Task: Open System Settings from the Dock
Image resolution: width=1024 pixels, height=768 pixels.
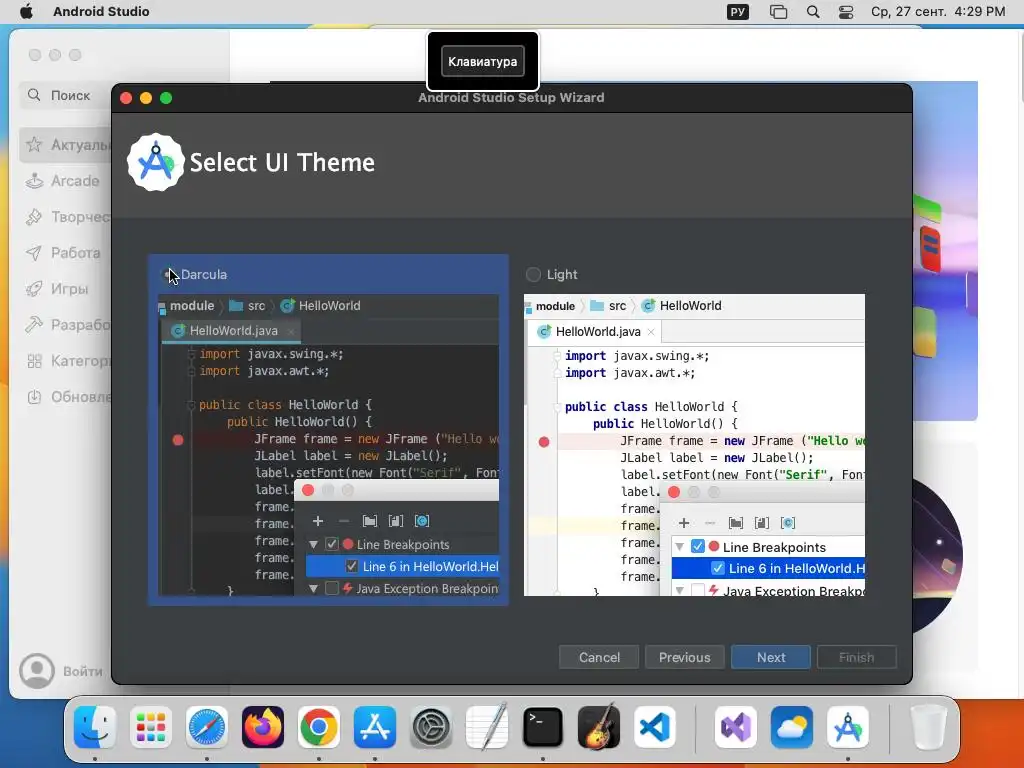Action: pos(431,727)
